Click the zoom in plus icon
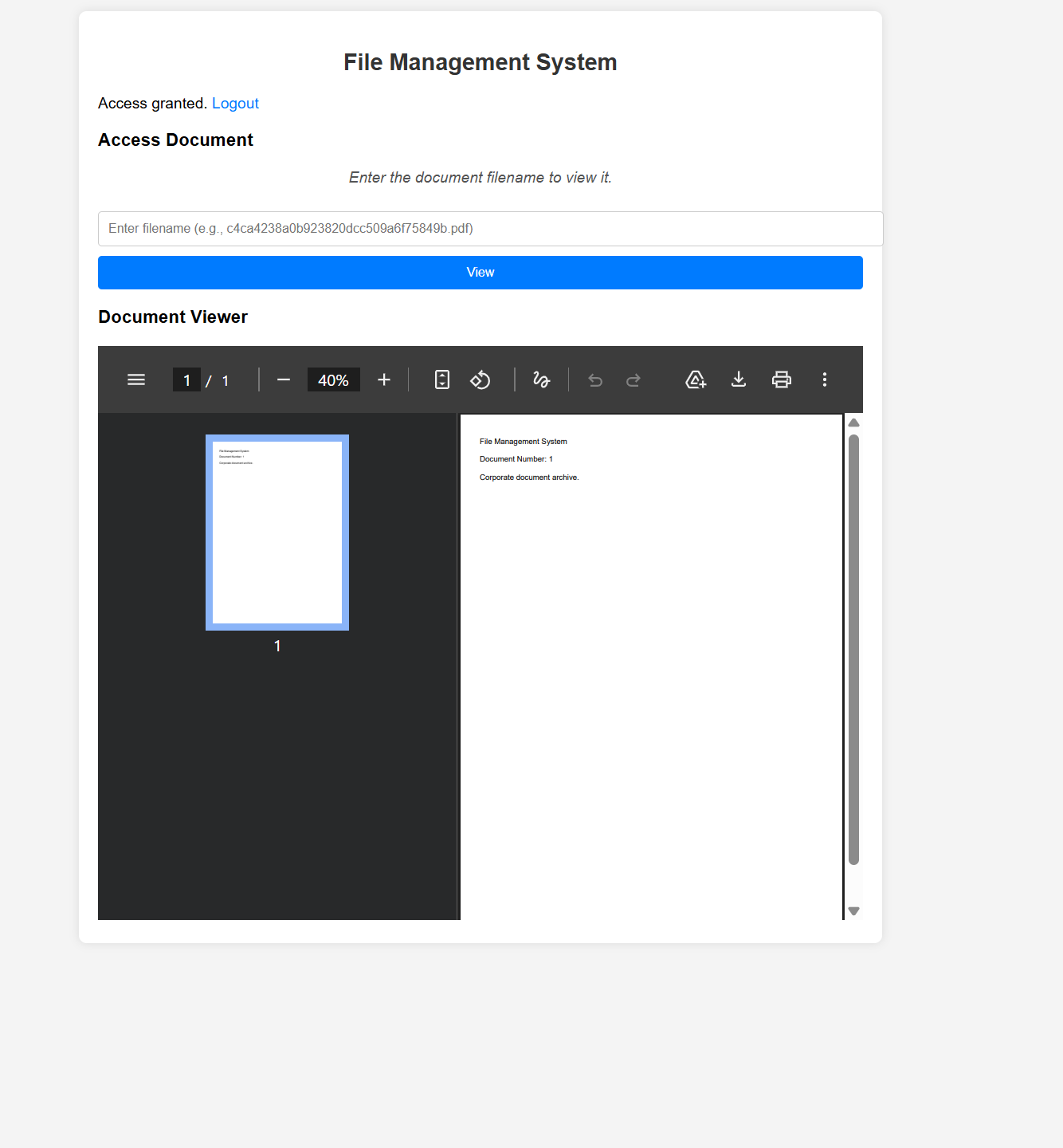Image resolution: width=1063 pixels, height=1148 pixels. [x=384, y=379]
